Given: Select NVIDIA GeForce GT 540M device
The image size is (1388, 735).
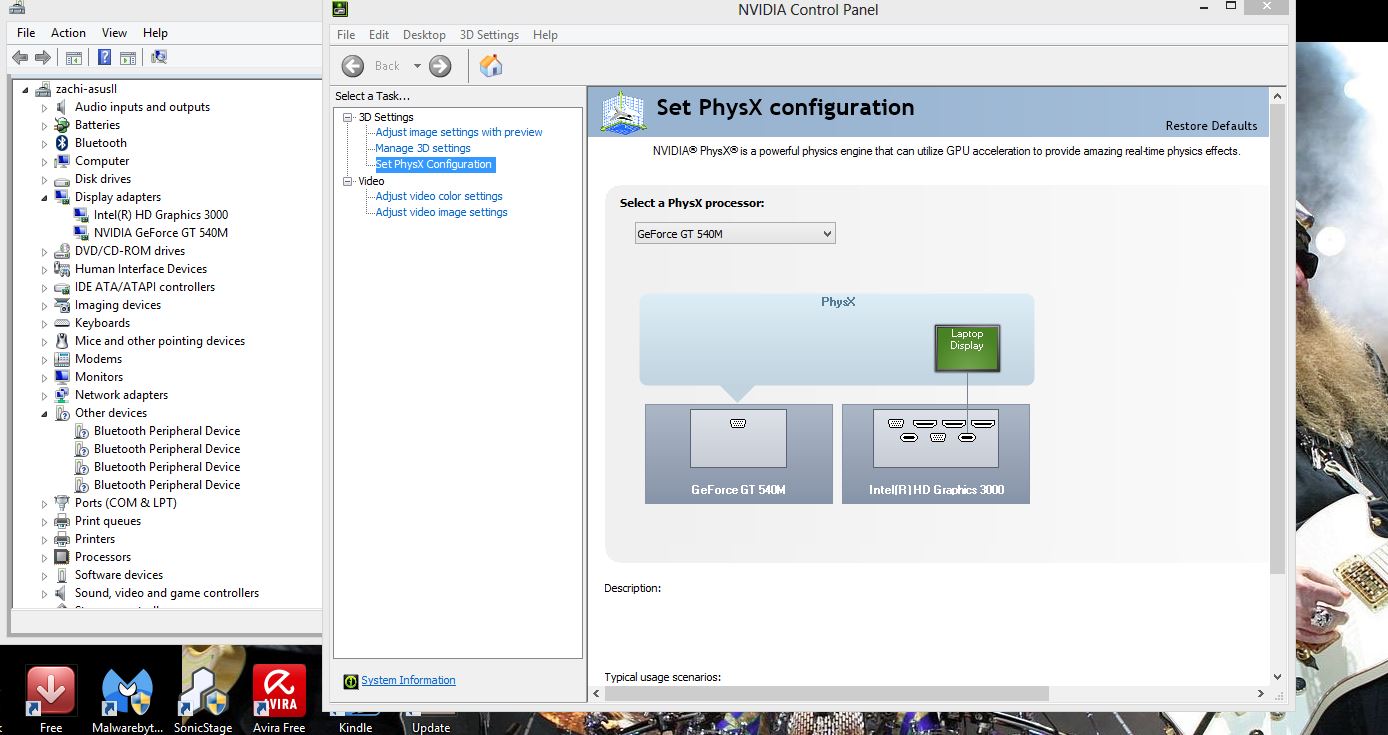Looking at the screenshot, I should pos(161,233).
